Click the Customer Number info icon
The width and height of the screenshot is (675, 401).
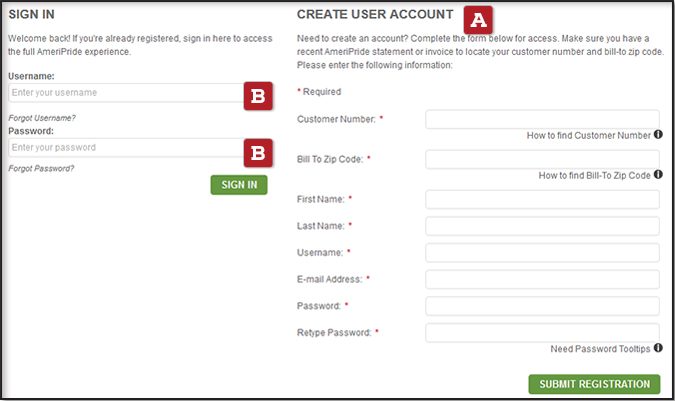(658, 134)
